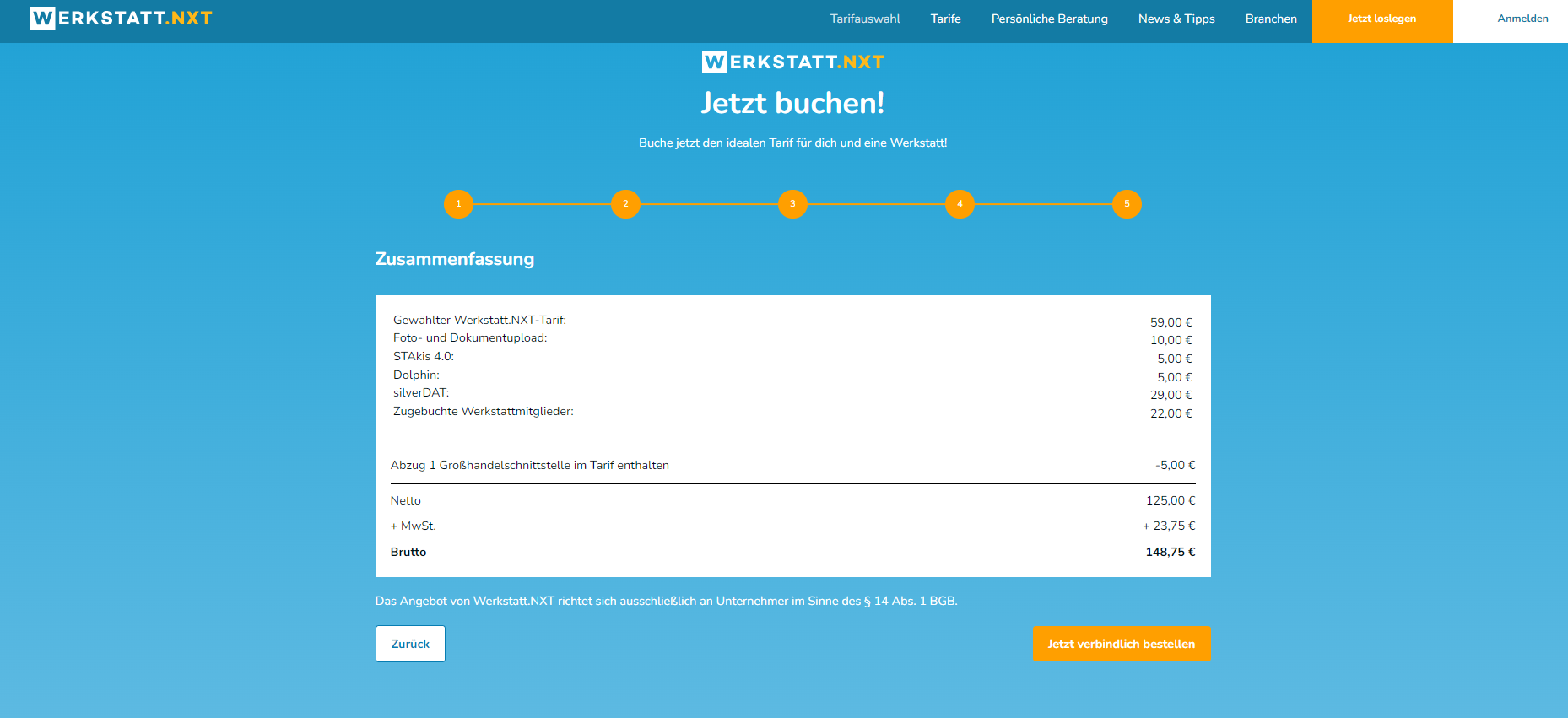Open the Tarife menu item
Image resolution: width=1568 pixels, height=718 pixels.
coord(945,19)
